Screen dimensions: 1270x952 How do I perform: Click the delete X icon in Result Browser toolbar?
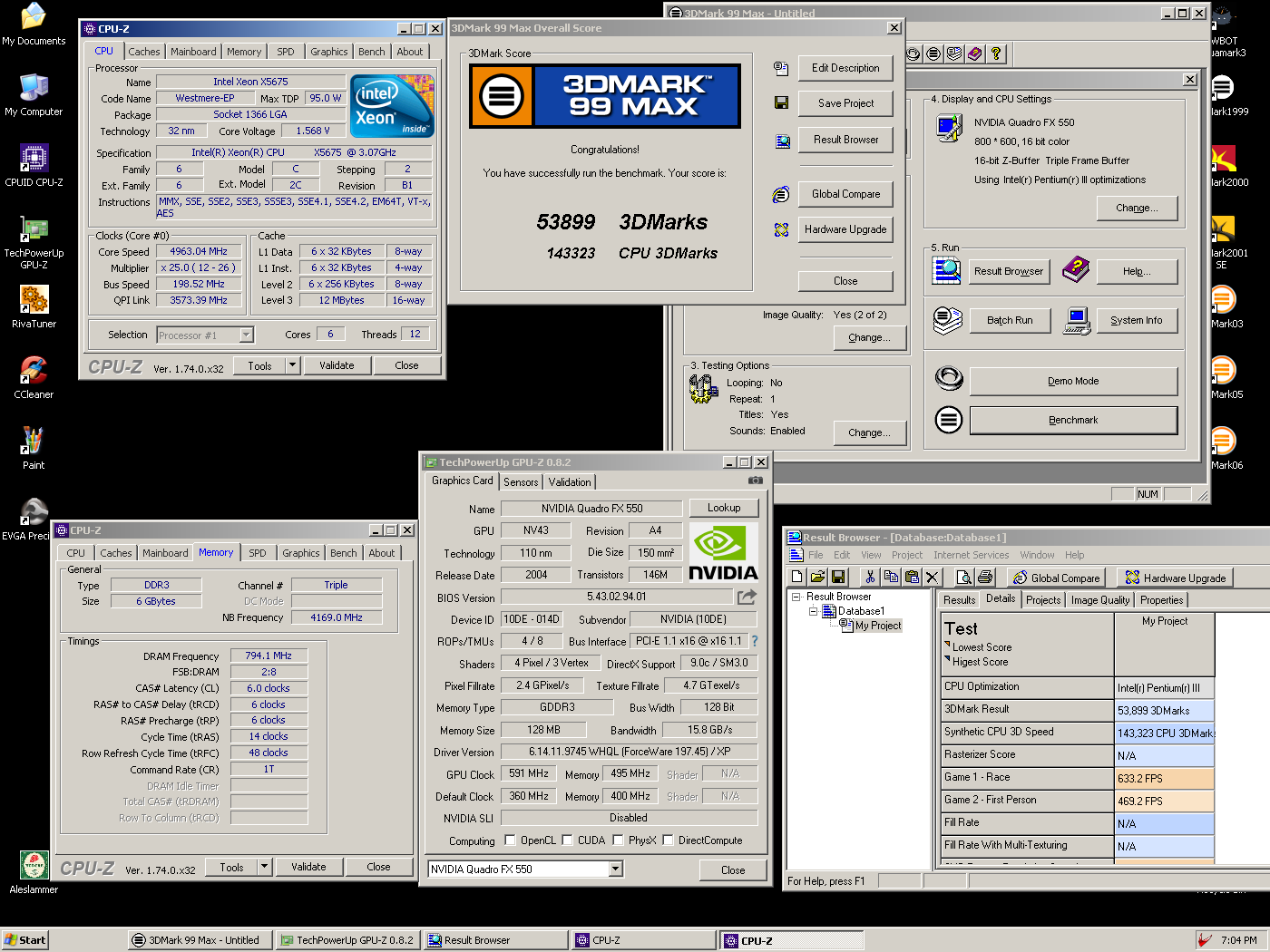click(933, 578)
